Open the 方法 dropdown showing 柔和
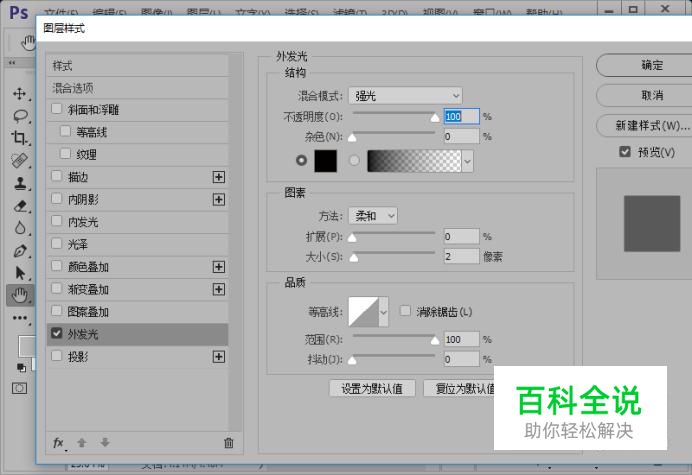 (373, 216)
